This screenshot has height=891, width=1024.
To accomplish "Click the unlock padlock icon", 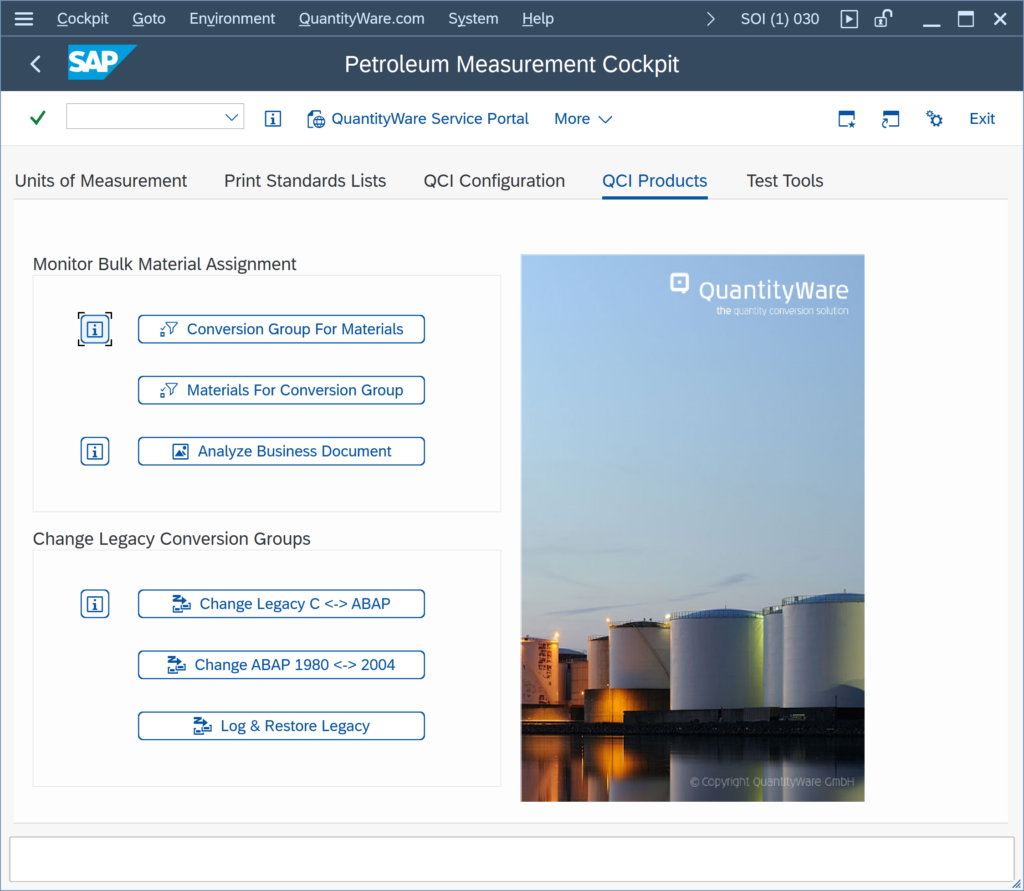I will click(x=883, y=19).
